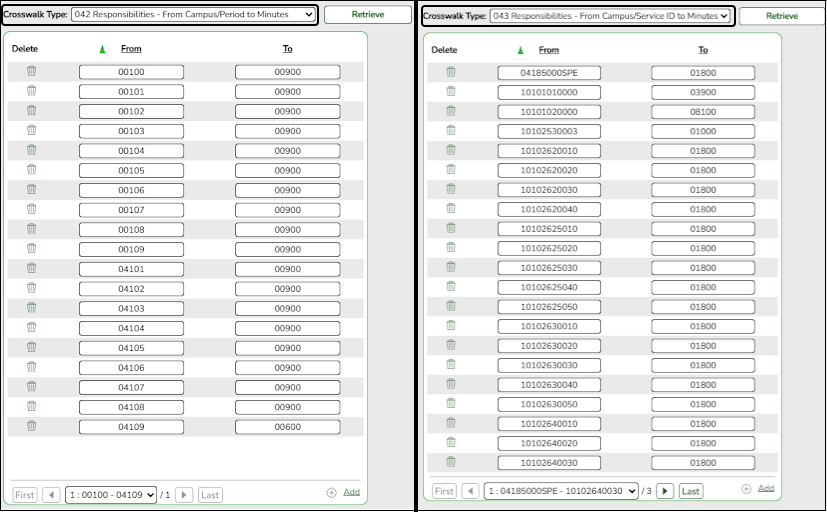Image resolution: width=827 pixels, height=512 pixels.
Task: Delete the row with From 10102640030
Action: [451, 462]
